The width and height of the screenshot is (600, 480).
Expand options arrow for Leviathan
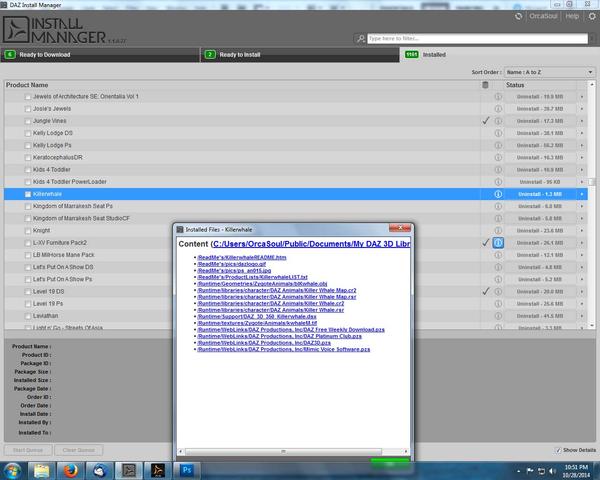(582, 316)
